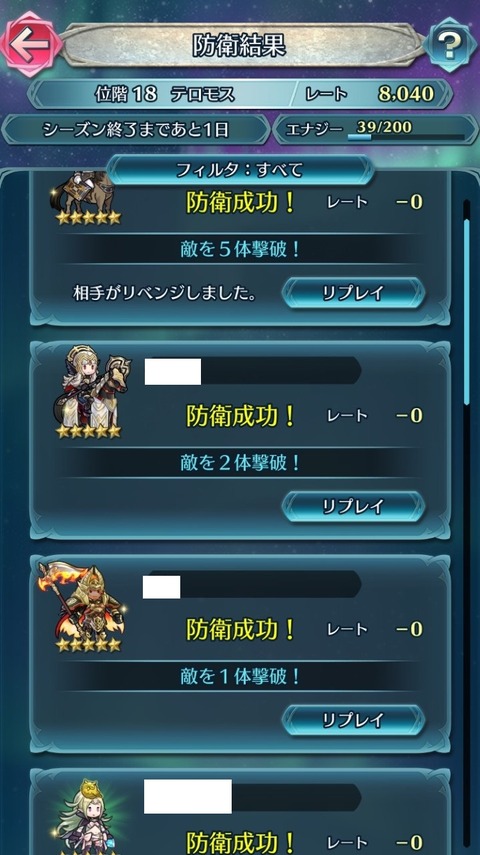Click the 位階 18 テロモス tier banner

coord(165,94)
